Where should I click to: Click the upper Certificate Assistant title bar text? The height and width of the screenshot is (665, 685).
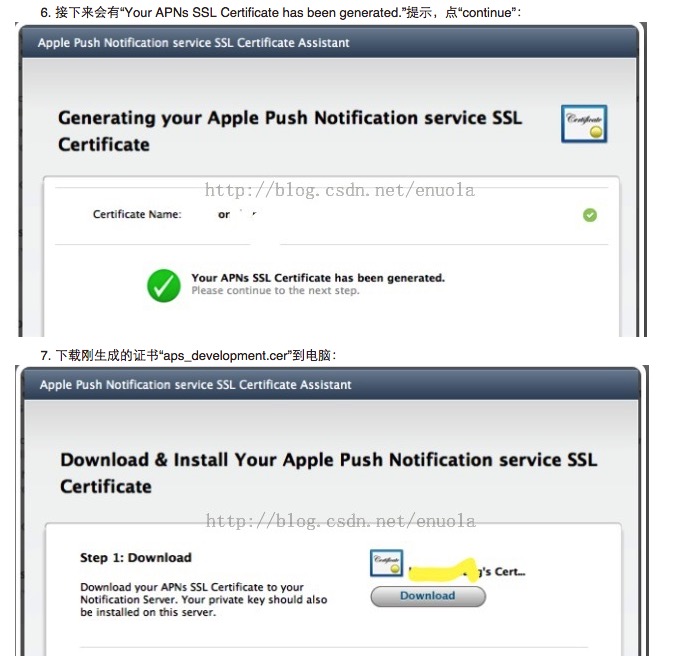point(194,43)
